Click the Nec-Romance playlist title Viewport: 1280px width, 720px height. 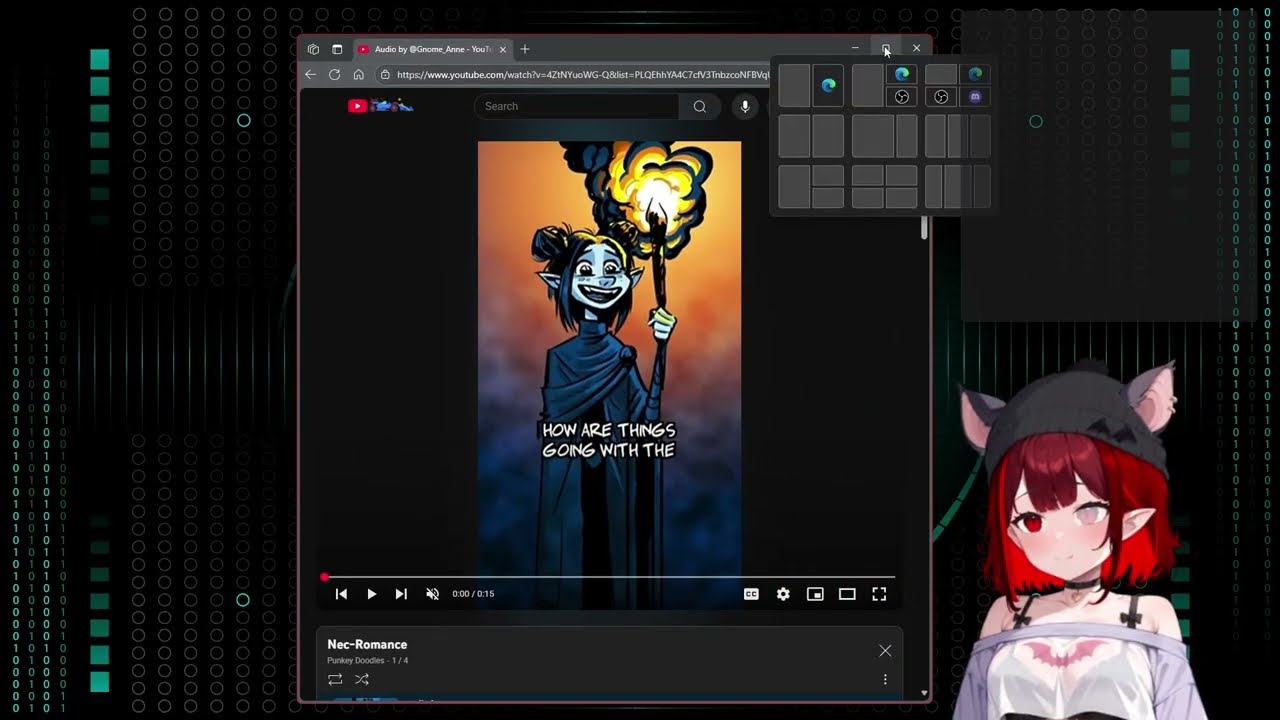coord(367,645)
